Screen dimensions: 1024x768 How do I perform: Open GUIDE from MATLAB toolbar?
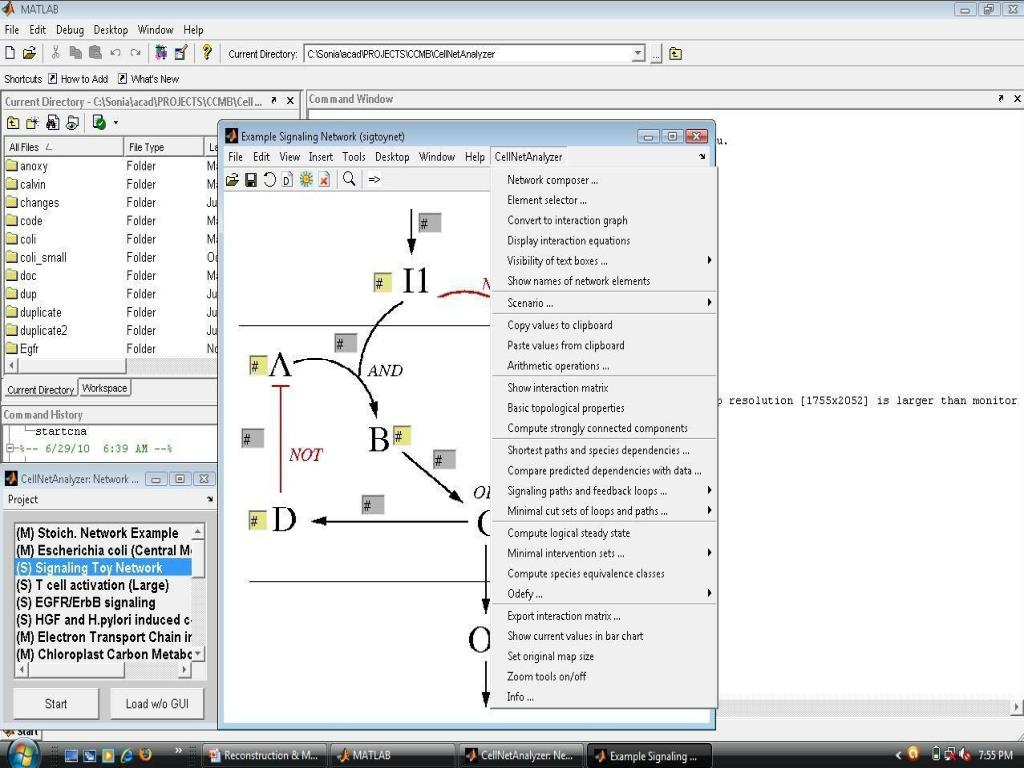(181, 53)
